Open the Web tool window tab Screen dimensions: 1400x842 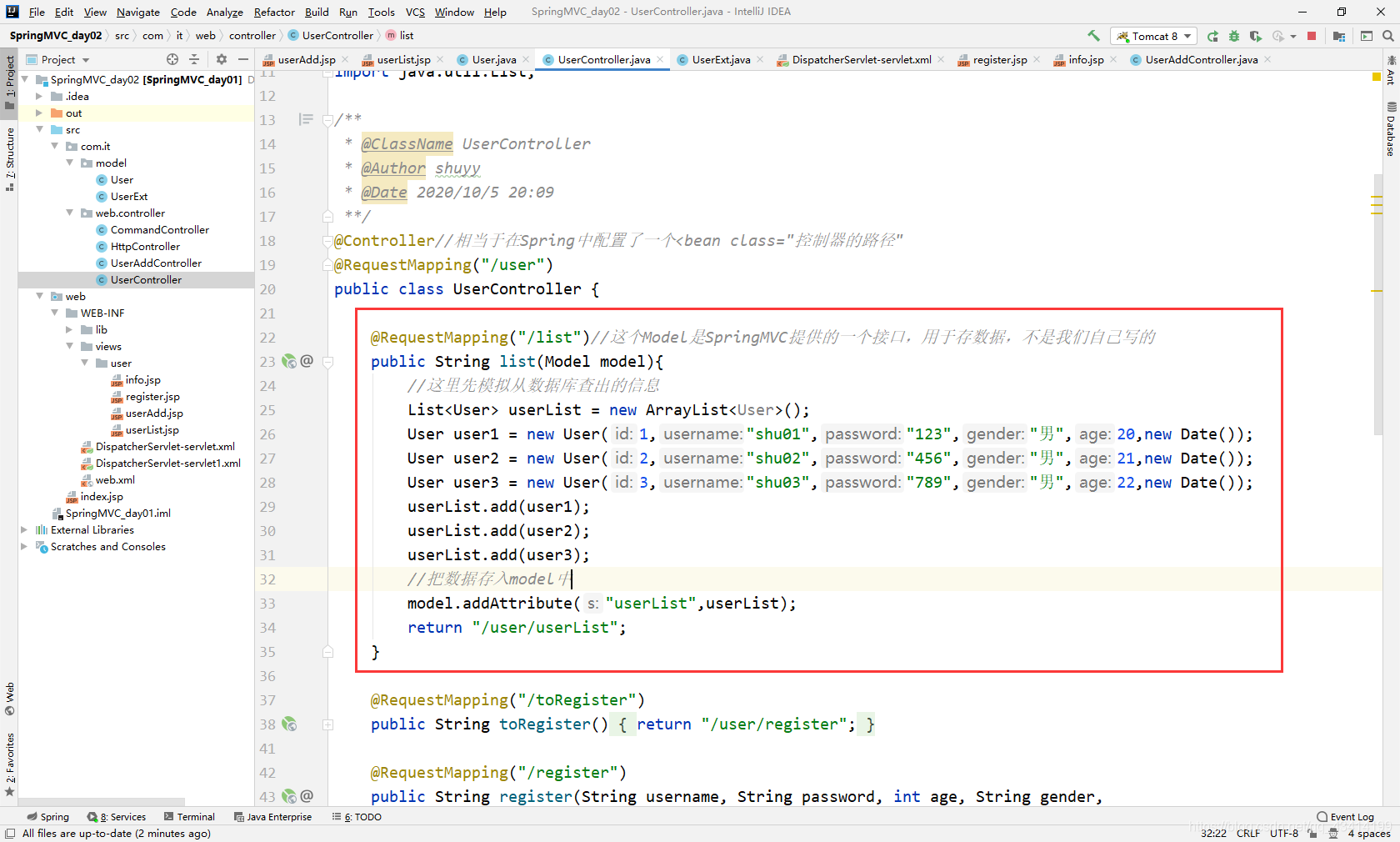9,699
